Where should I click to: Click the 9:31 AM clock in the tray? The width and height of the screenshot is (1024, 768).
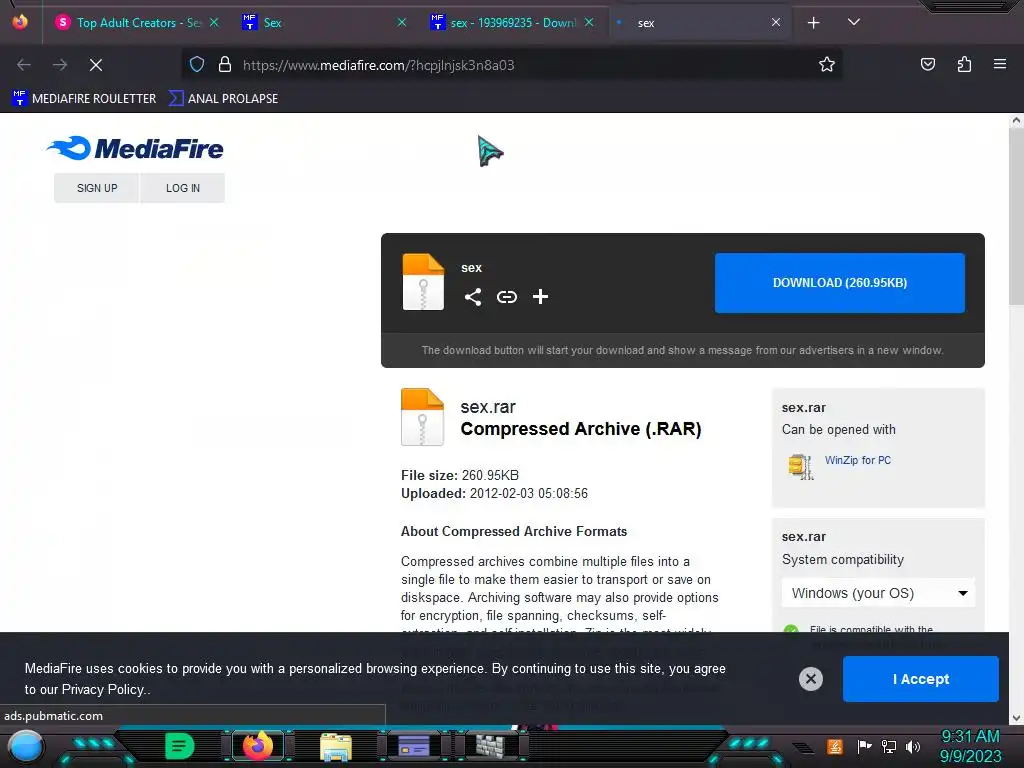970,737
